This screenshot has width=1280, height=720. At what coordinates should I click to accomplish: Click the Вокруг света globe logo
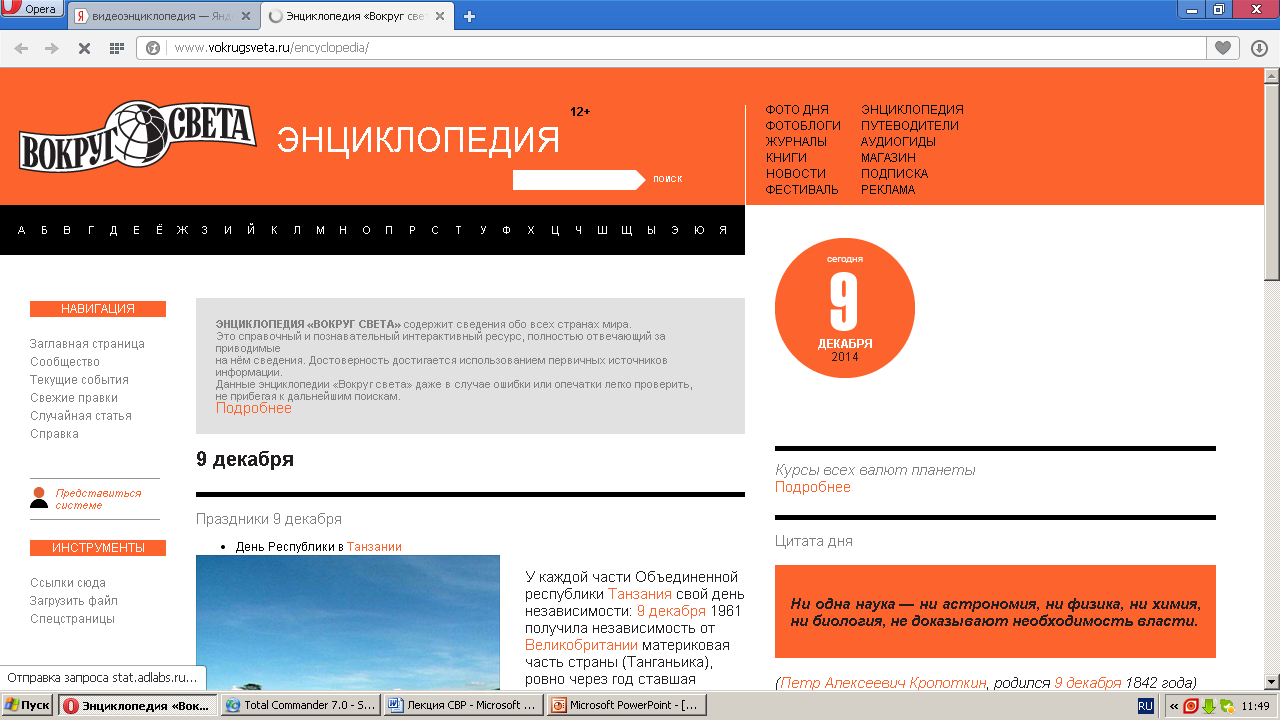tap(137, 136)
